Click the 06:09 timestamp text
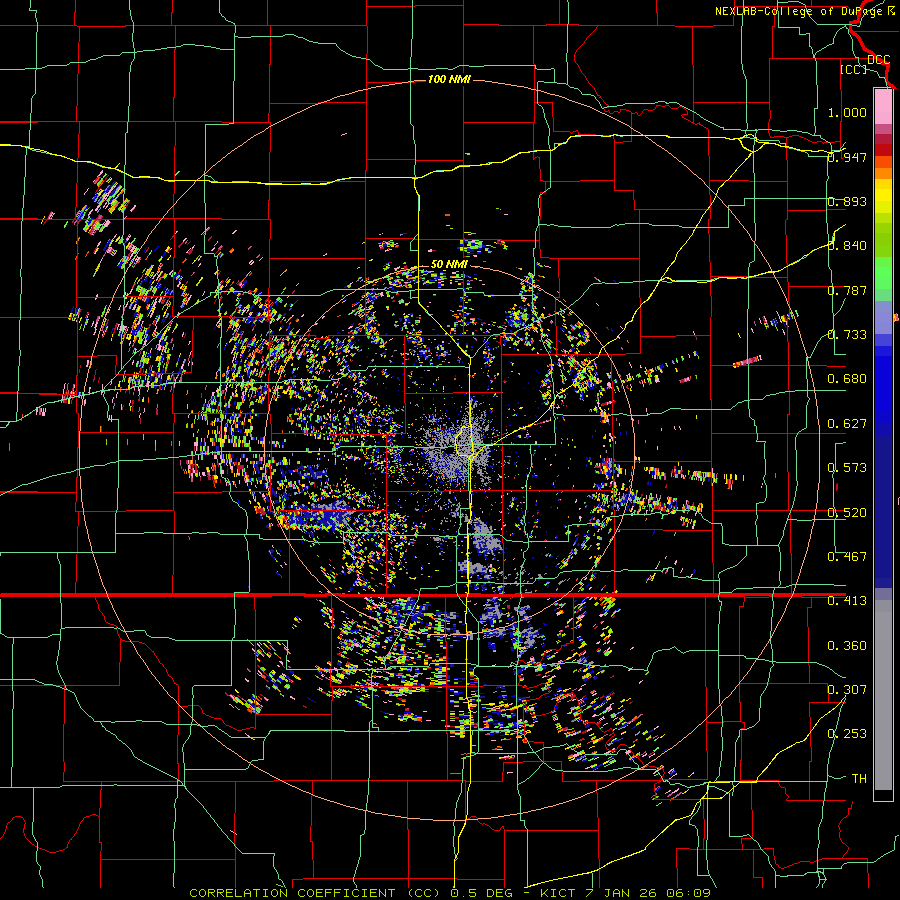This screenshot has height=900, width=900. coord(688,893)
